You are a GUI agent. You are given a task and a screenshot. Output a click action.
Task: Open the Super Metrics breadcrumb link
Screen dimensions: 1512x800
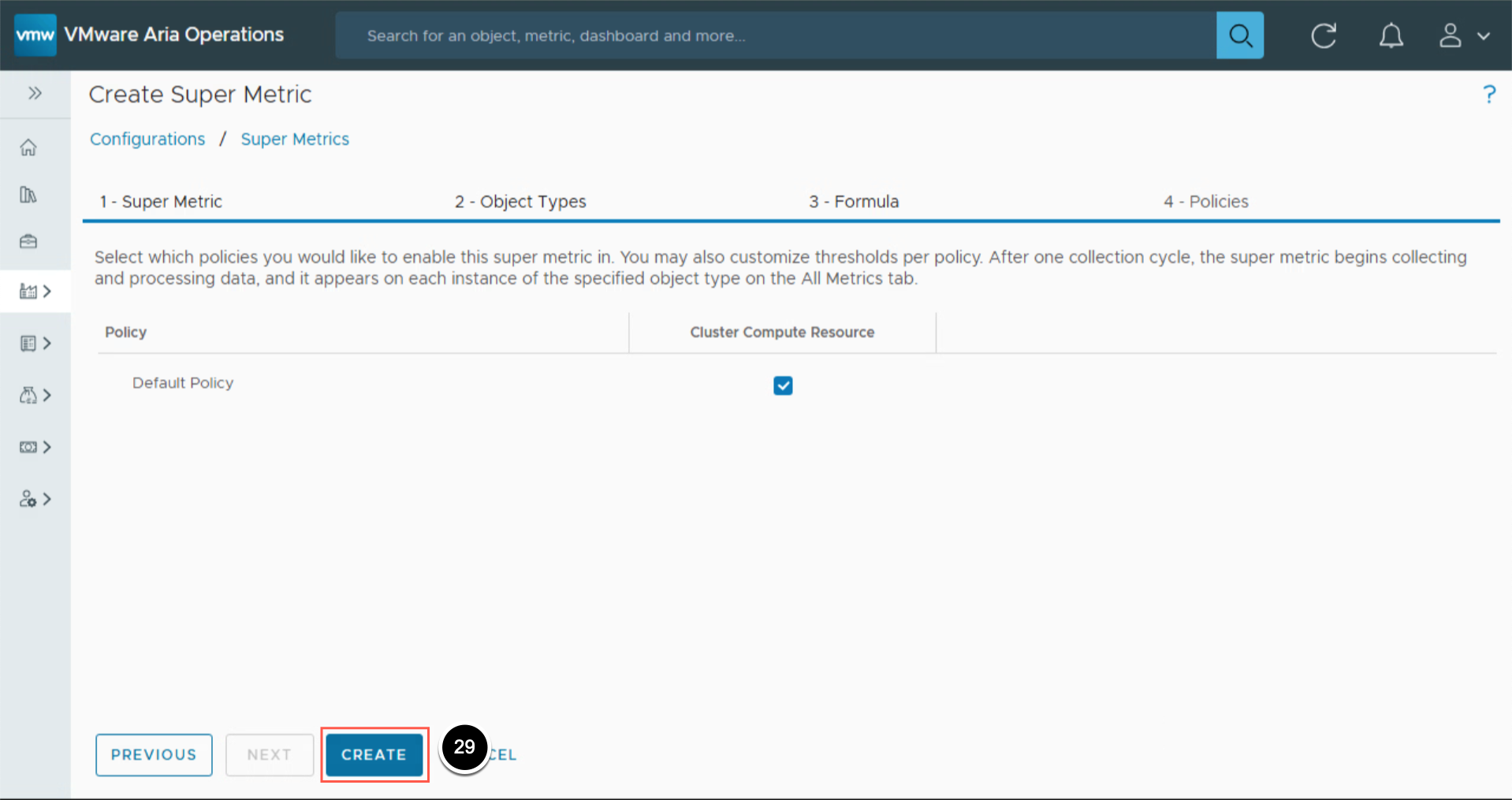click(295, 140)
